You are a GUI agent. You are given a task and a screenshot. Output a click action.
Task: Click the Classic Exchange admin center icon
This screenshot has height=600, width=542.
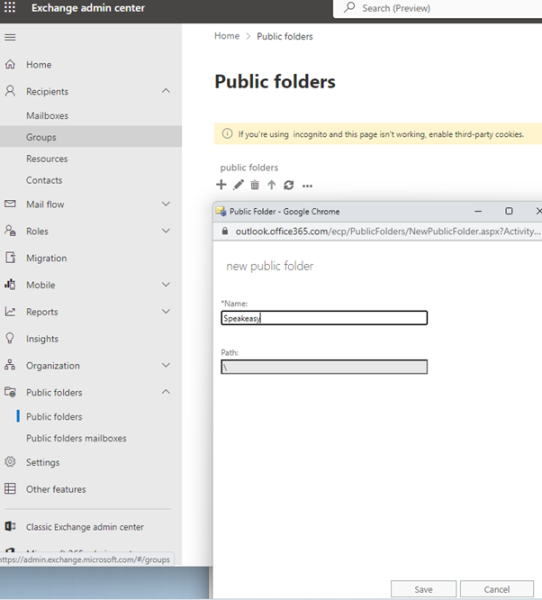pyautogui.click(x=10, y=527)
